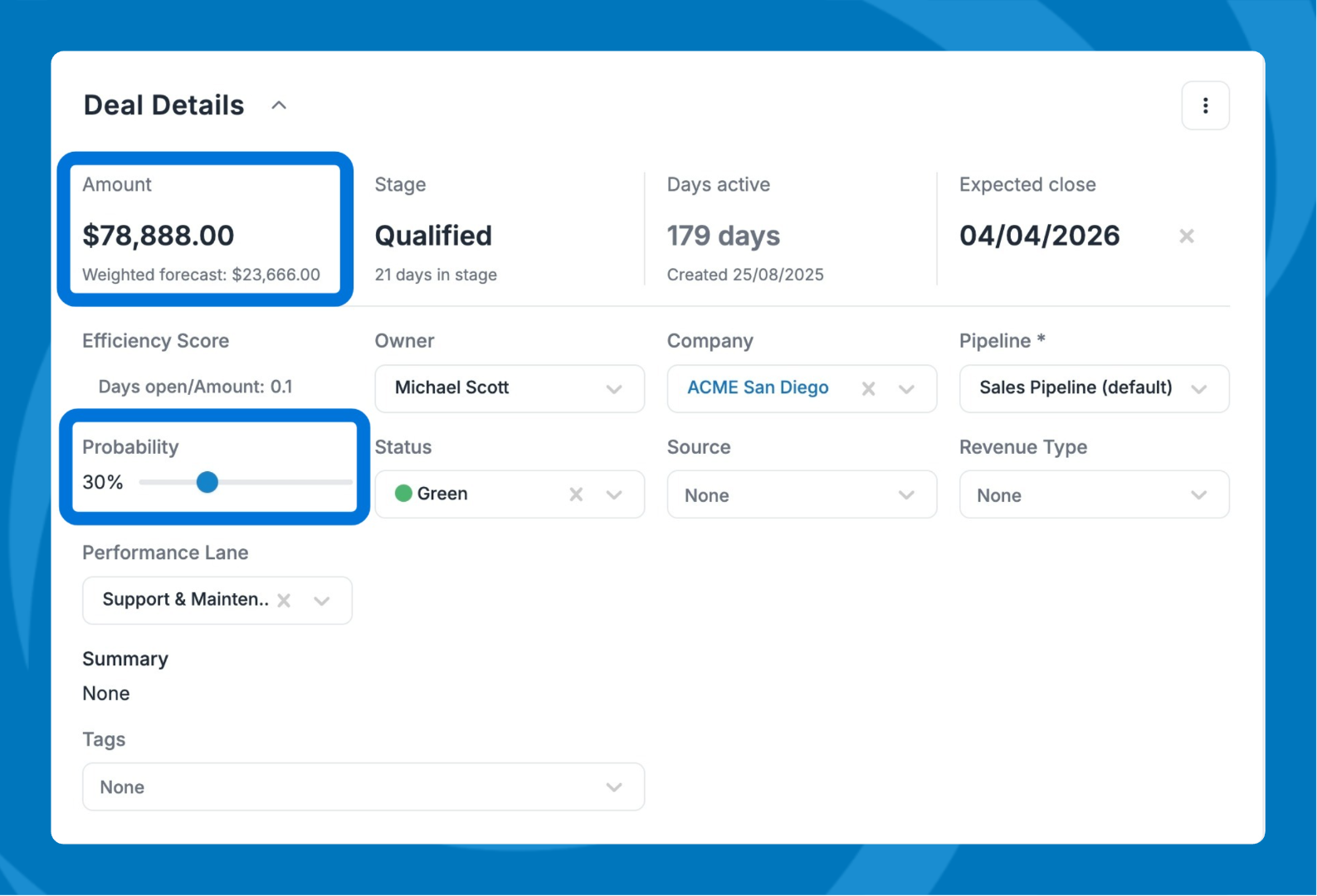The height and width of the screenshot is (896, 1317).
Task: Open the Performance Lane dropdown chevron
Action: tap(322, 601)
